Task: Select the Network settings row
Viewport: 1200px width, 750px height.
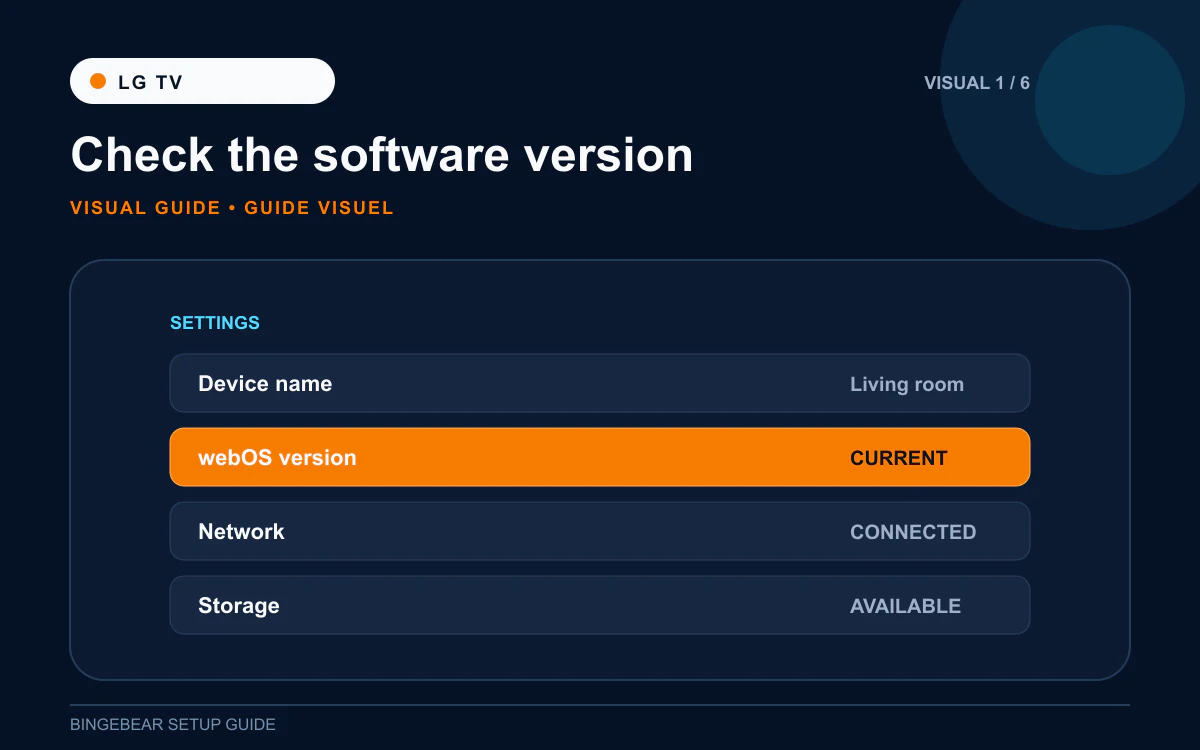Action: pos(600,531)
